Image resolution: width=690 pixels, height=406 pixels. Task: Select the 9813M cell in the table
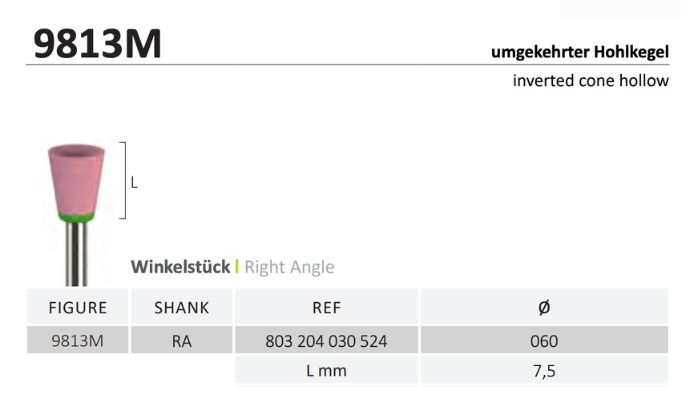pos(77,341)
